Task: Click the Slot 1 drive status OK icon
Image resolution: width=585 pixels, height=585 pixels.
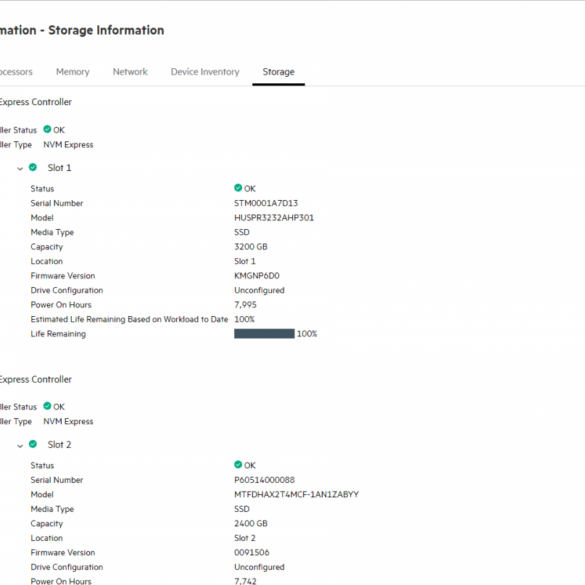Action: [238, 188]
